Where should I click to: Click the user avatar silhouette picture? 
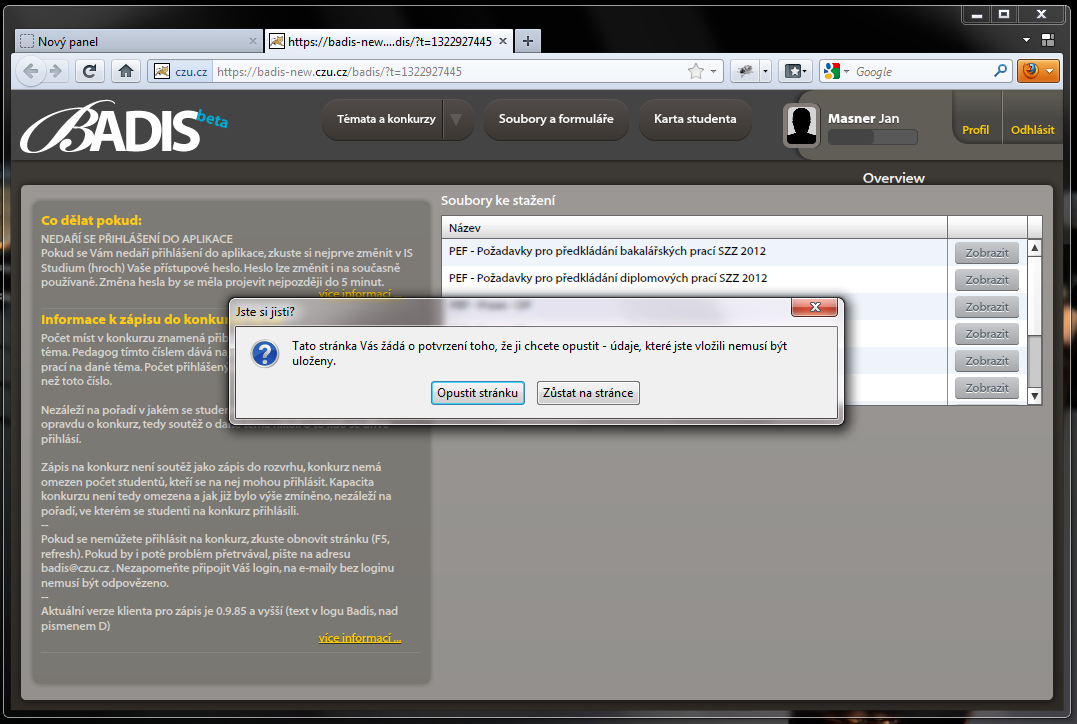pyautogui.click(x=802, y=125)
